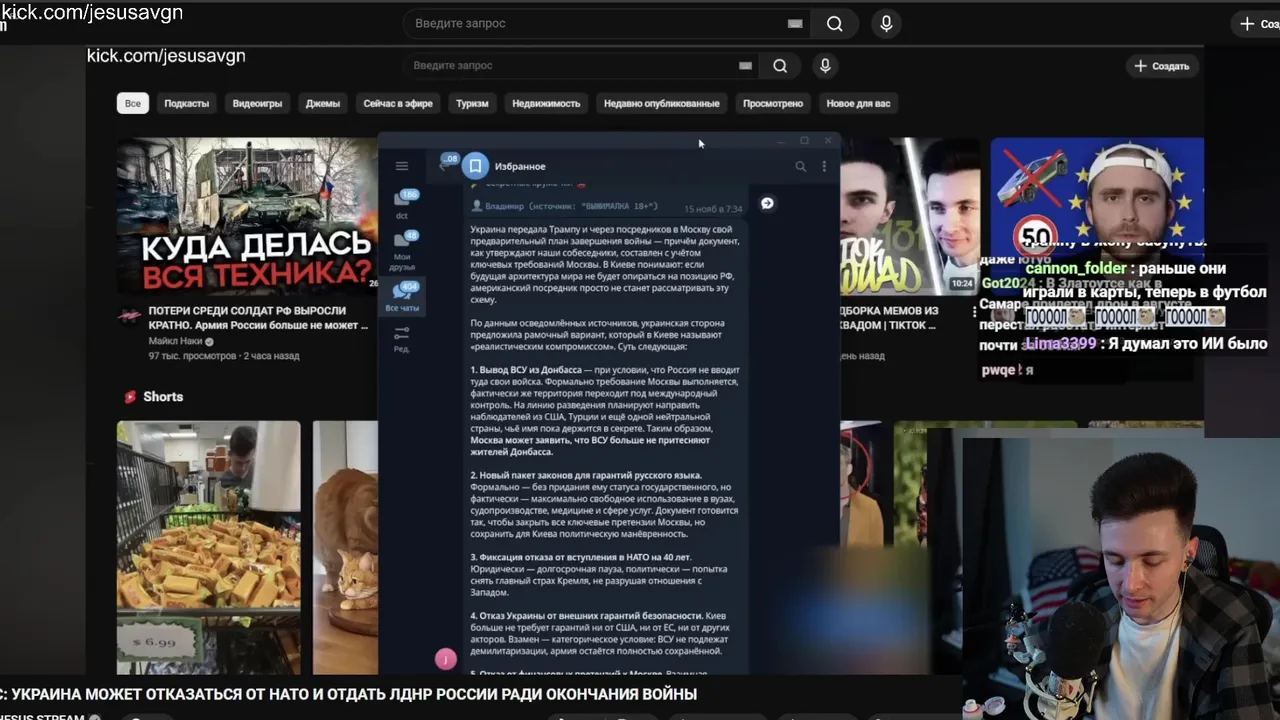Click the inner YouTube search magnifier button

(x=780, y=66)
